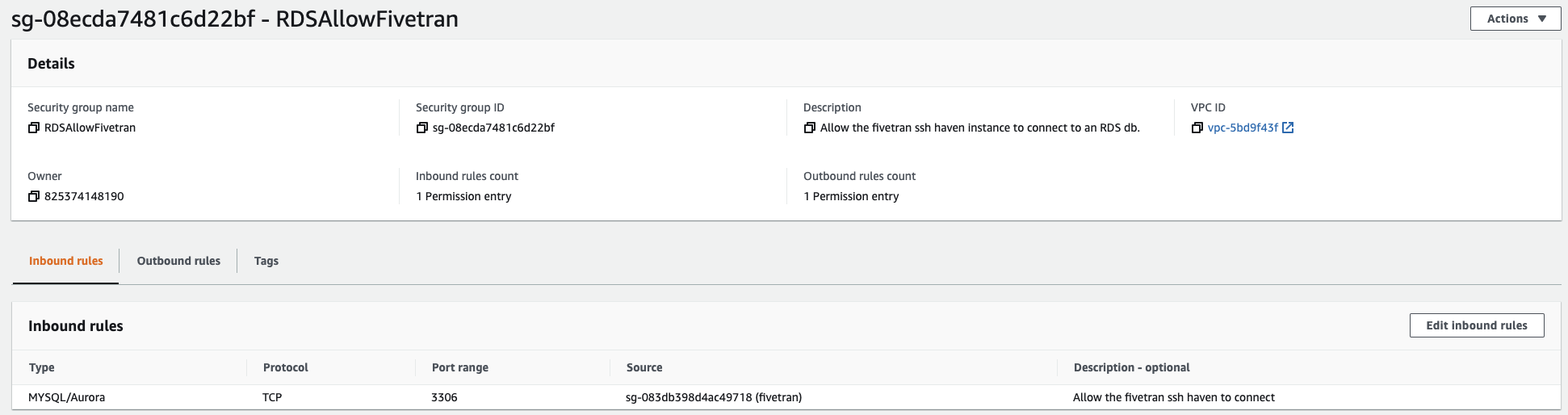Select the MYSQL/Aurora inbound rule row

67,397
